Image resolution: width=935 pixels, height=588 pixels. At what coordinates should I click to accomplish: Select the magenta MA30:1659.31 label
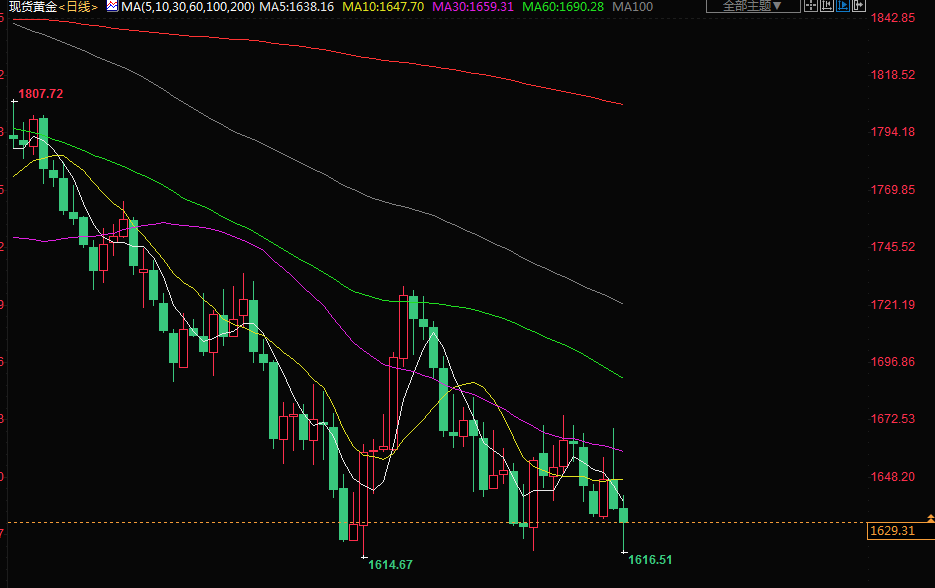[x=473, y=7]
